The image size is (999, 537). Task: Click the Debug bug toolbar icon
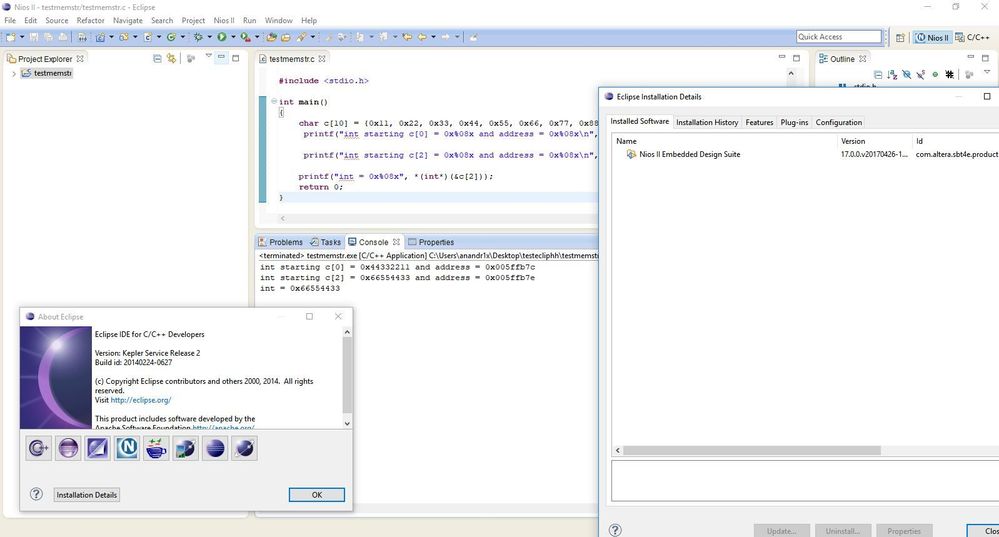pos(198,37)
